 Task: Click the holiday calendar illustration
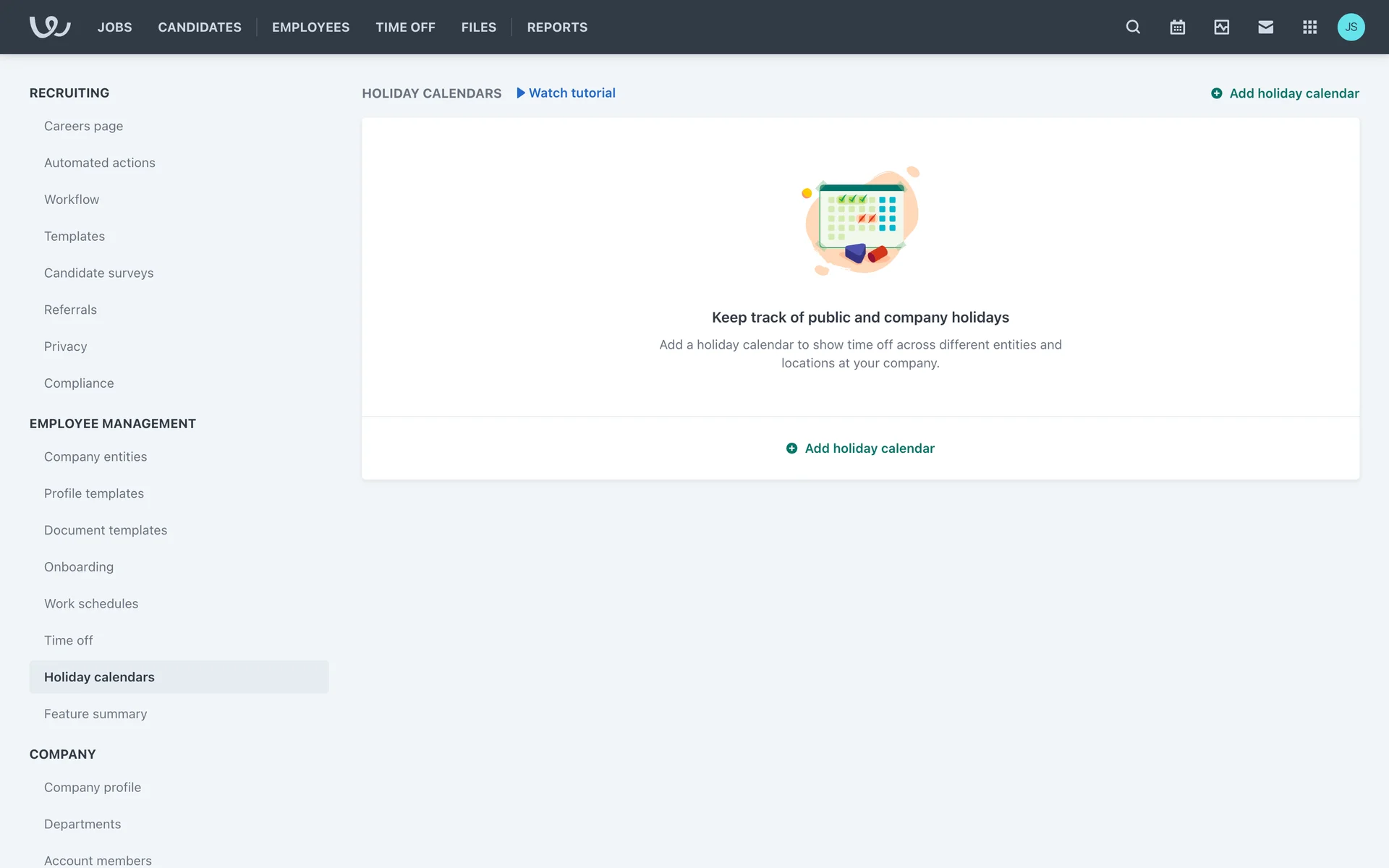[x=860, y=221]
